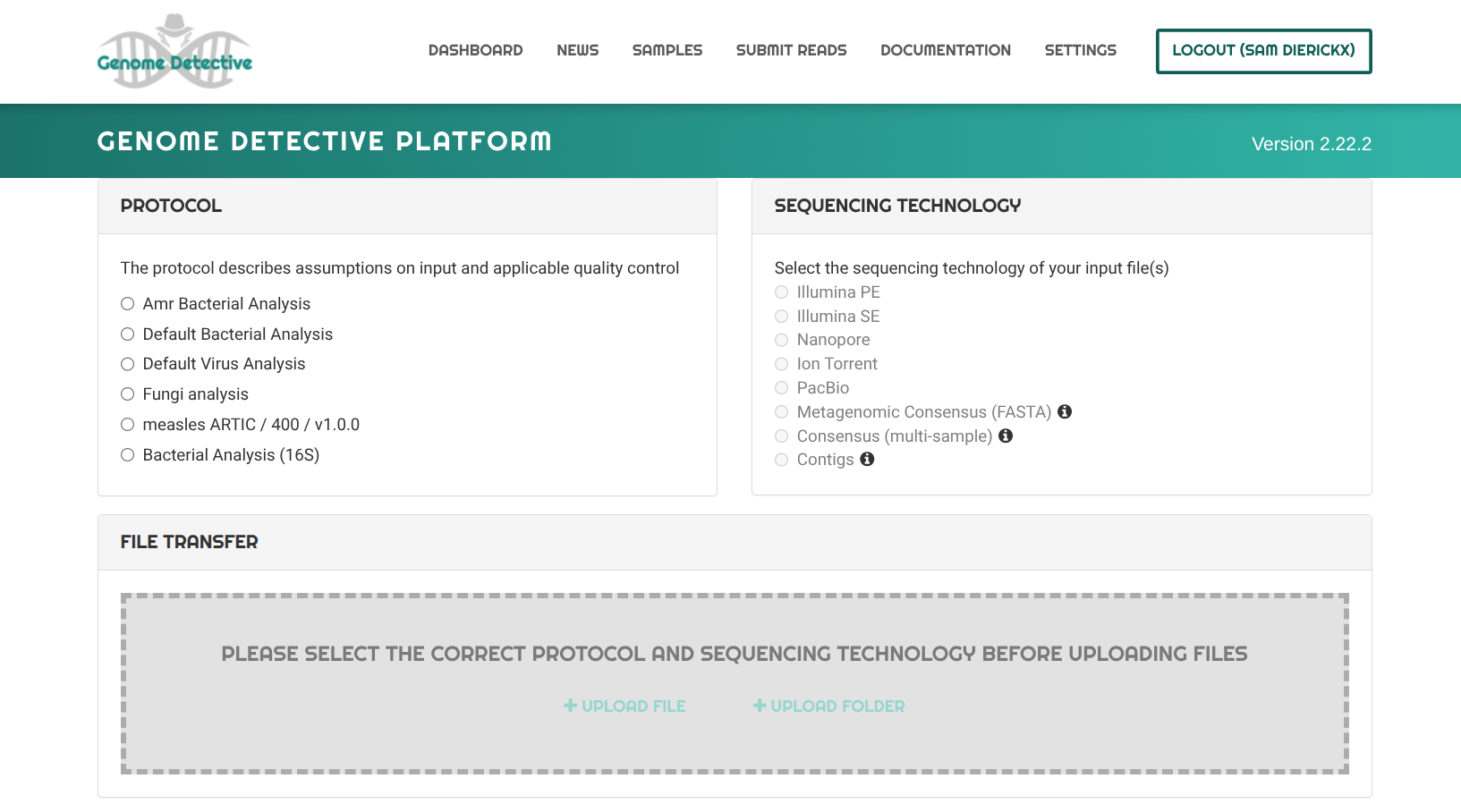Viewport: 1461px width, 812px height.
Task: Choose Ion Torrent sequencing option
Action: click(x=782, y=364)
